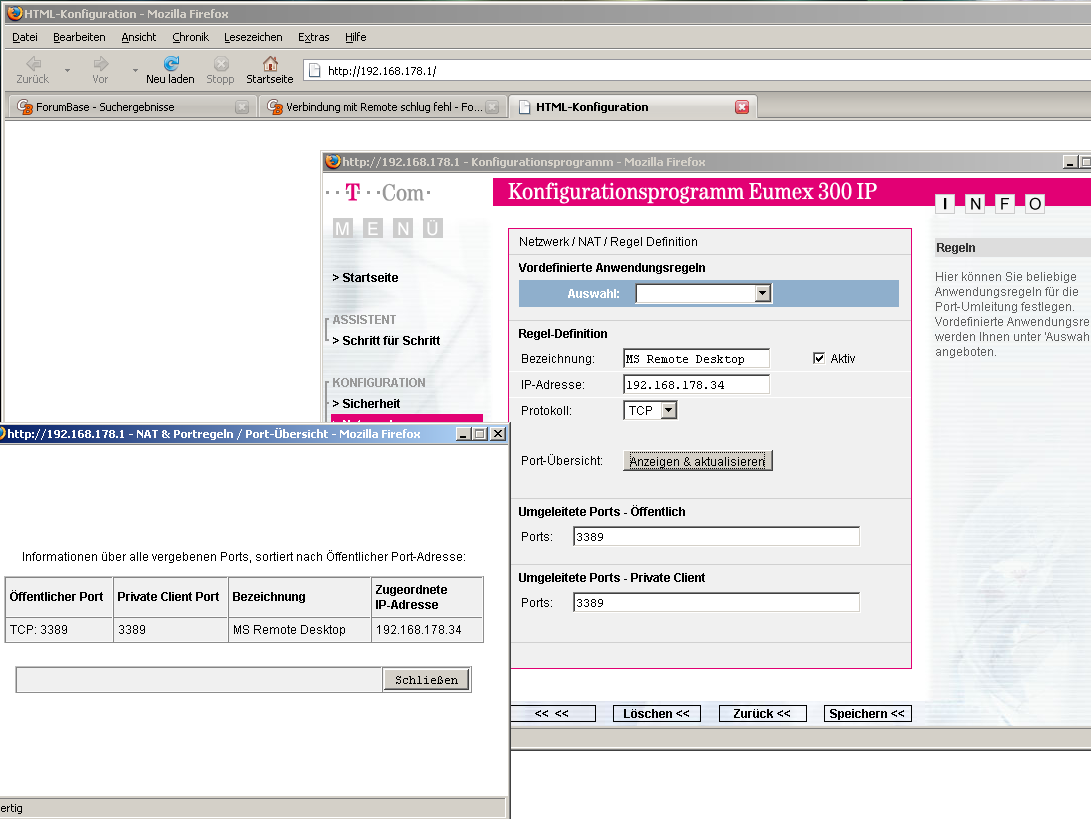The image size is (1091, 819).
Task: Switch to the HTML-Konfiguration tab
Action: [633, 107]
